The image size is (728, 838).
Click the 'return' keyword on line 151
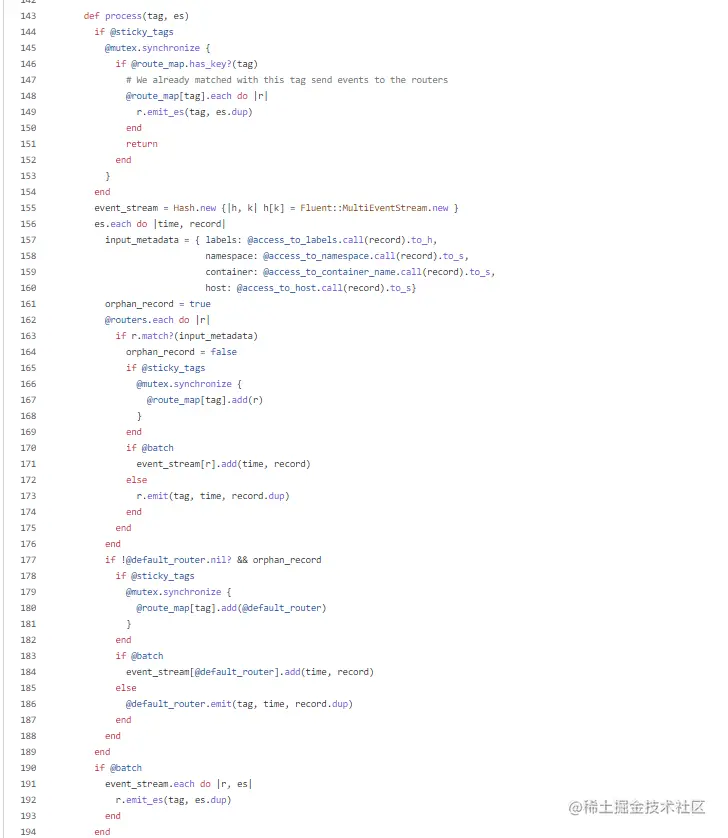click(142, 144)
